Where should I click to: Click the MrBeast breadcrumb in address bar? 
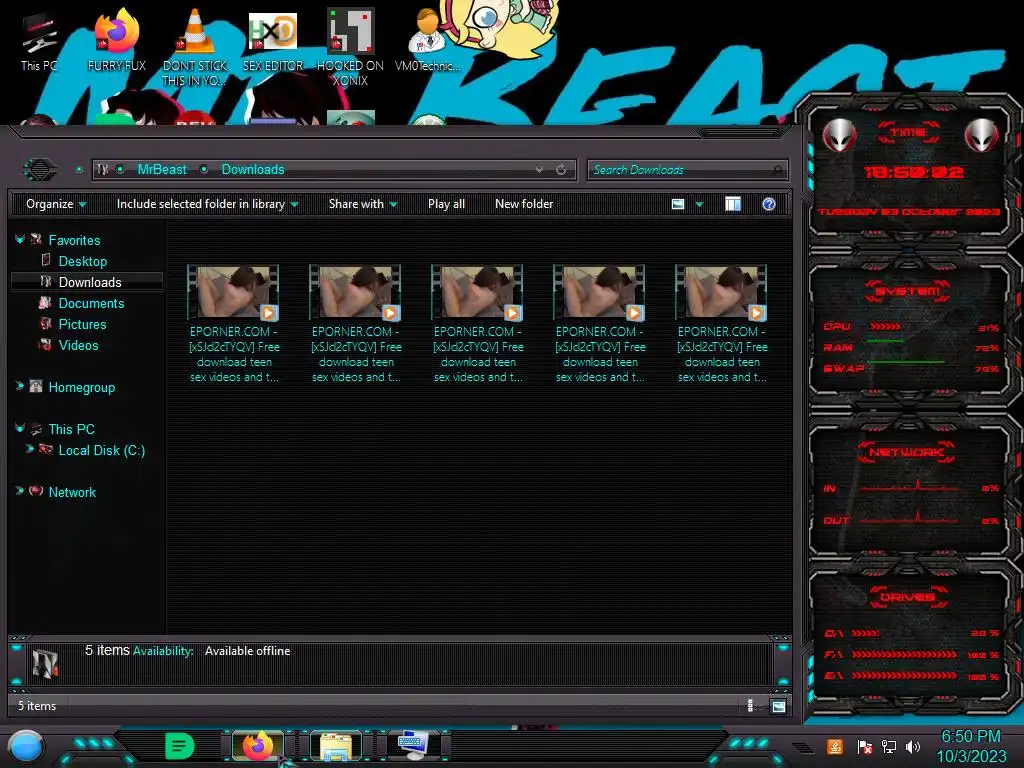[x=162, y=170]
